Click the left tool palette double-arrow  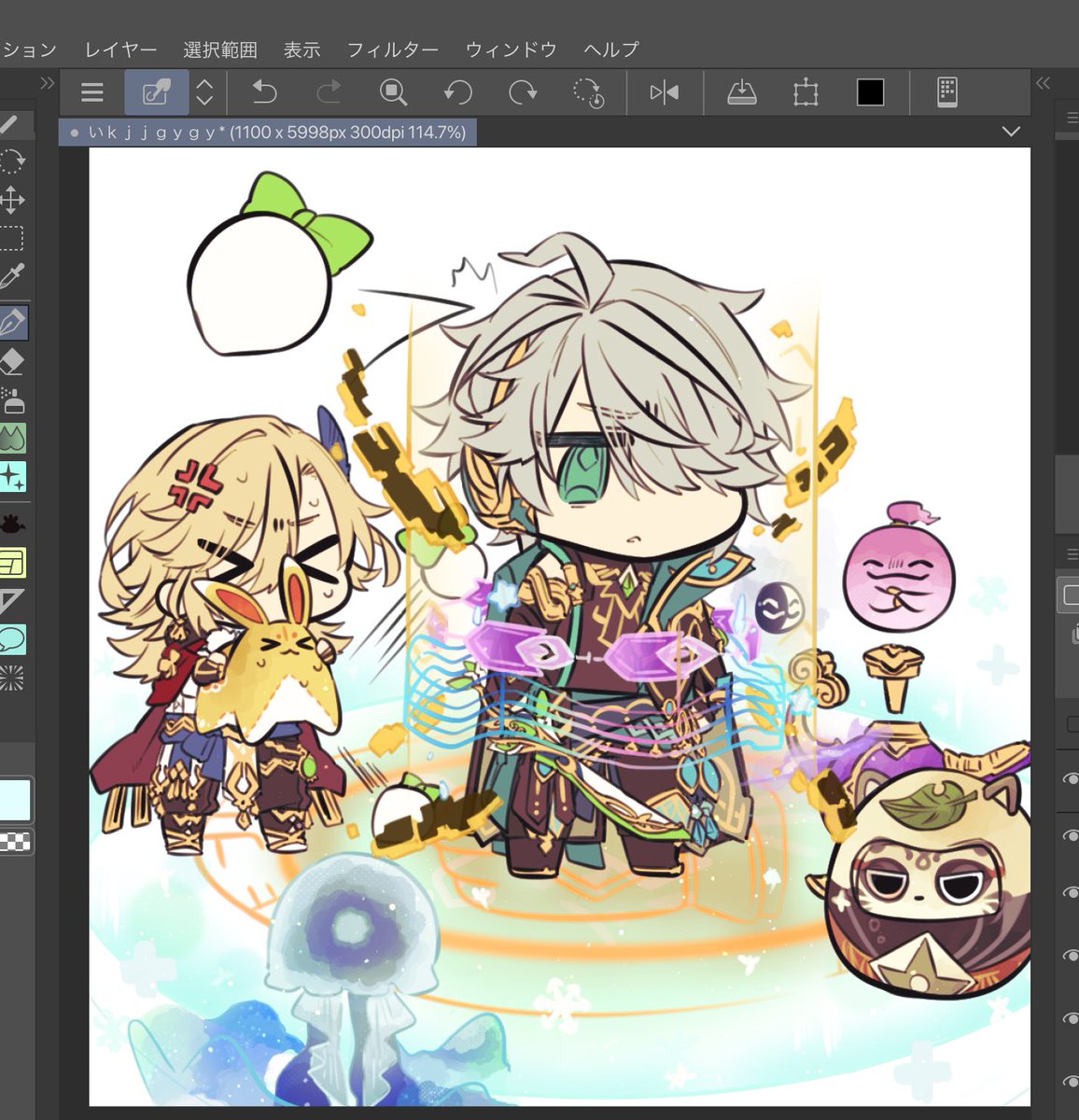[x=48, y=83]
